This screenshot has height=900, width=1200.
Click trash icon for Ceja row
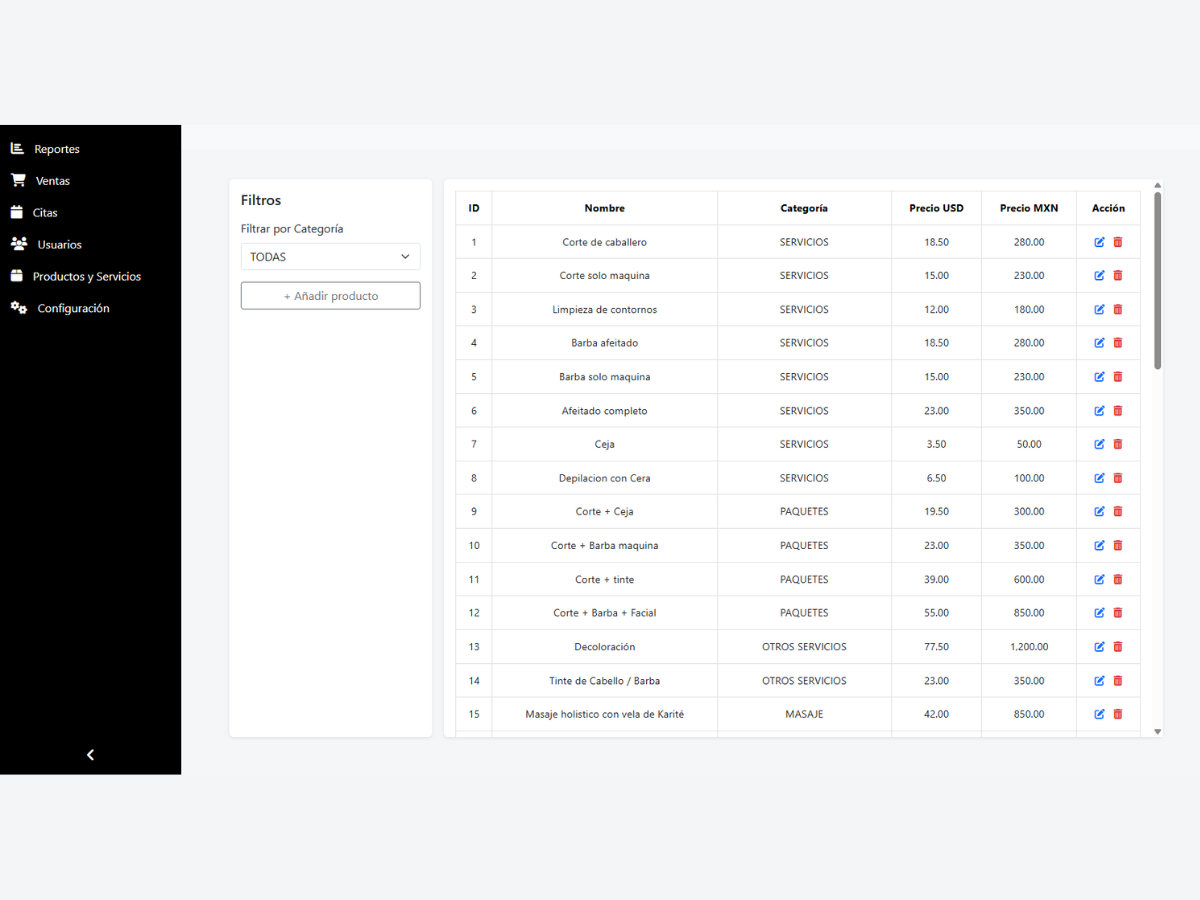point(1118,444)
